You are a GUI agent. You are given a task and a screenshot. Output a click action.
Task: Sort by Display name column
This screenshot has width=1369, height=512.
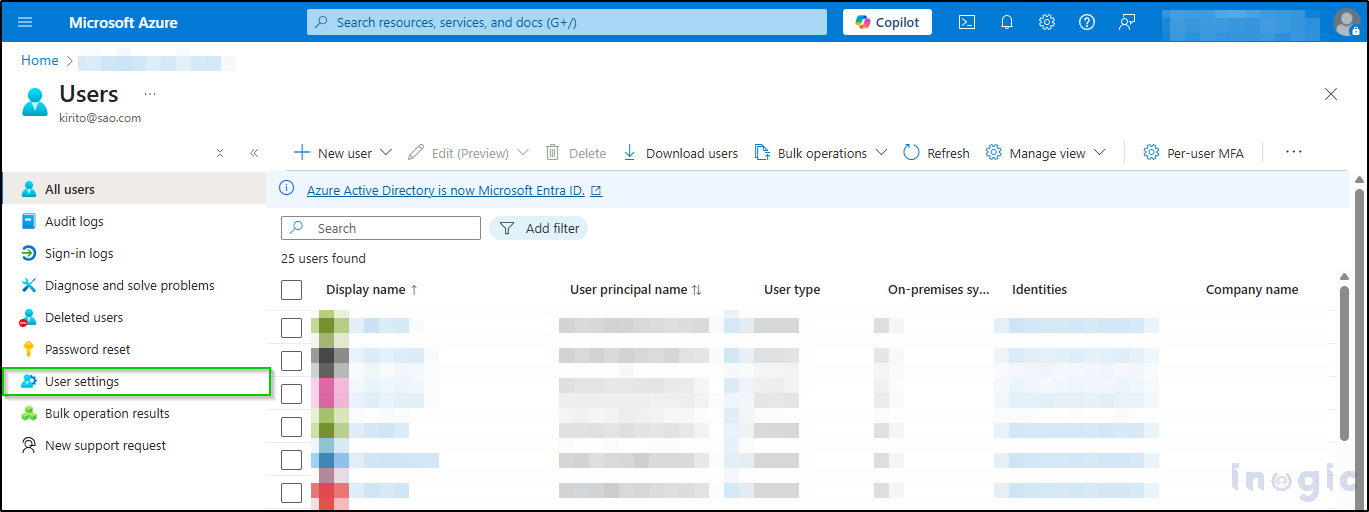point(372,290)
